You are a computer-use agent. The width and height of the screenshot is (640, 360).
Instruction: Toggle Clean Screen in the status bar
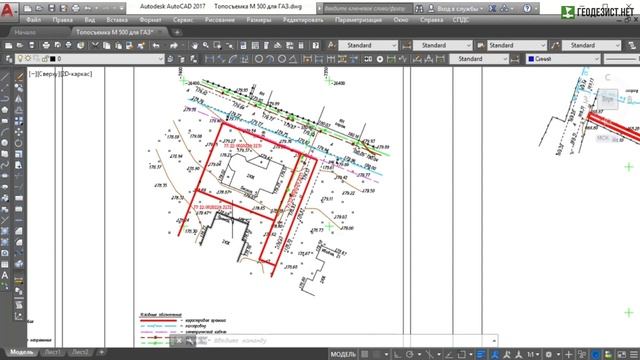[x=621, y=354]
